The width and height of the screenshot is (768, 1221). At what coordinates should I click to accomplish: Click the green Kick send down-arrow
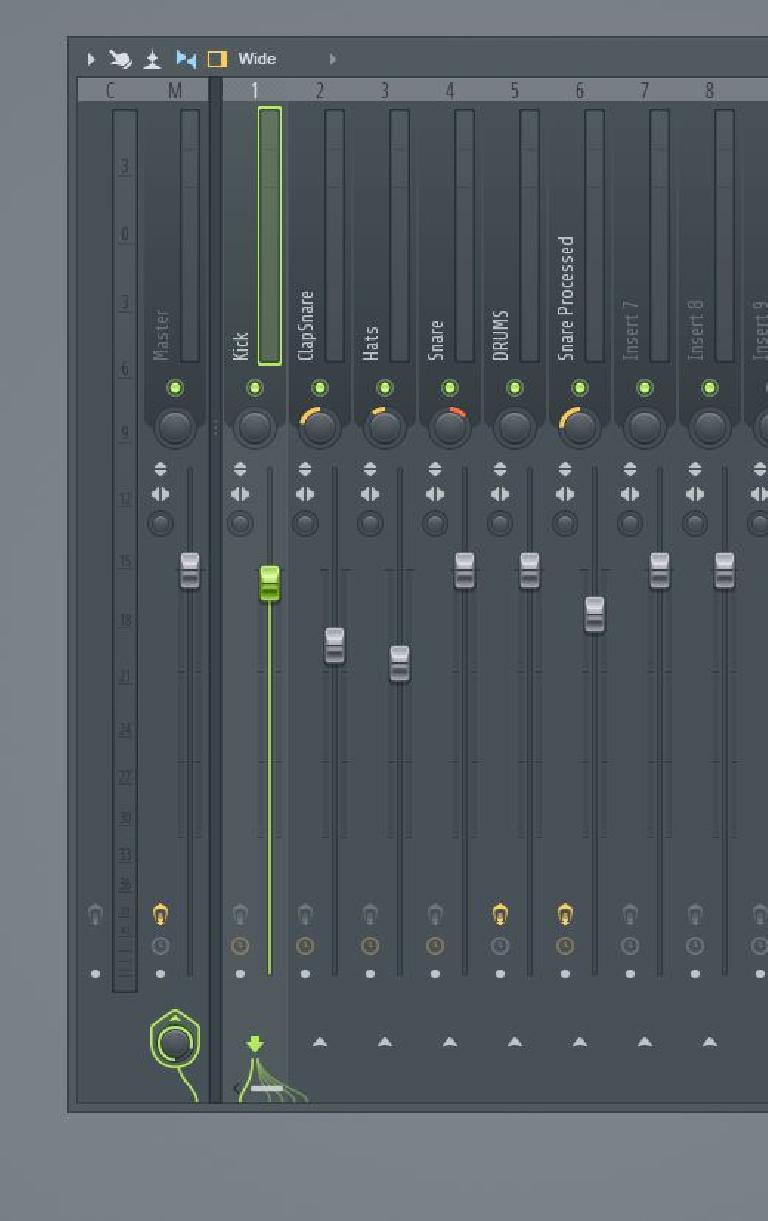[x=255, y=1045]
